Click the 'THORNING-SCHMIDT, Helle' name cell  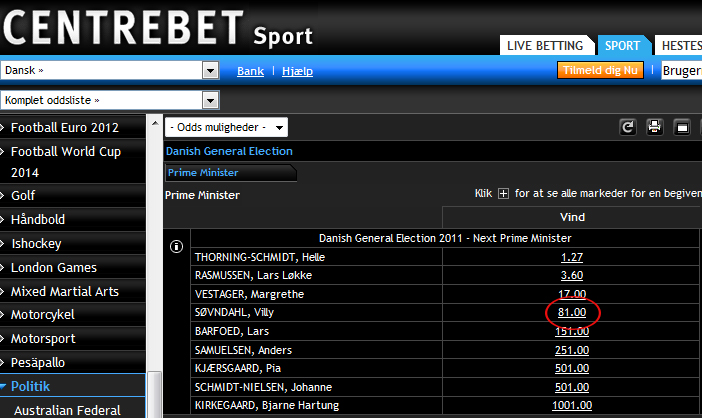[317, 257]
